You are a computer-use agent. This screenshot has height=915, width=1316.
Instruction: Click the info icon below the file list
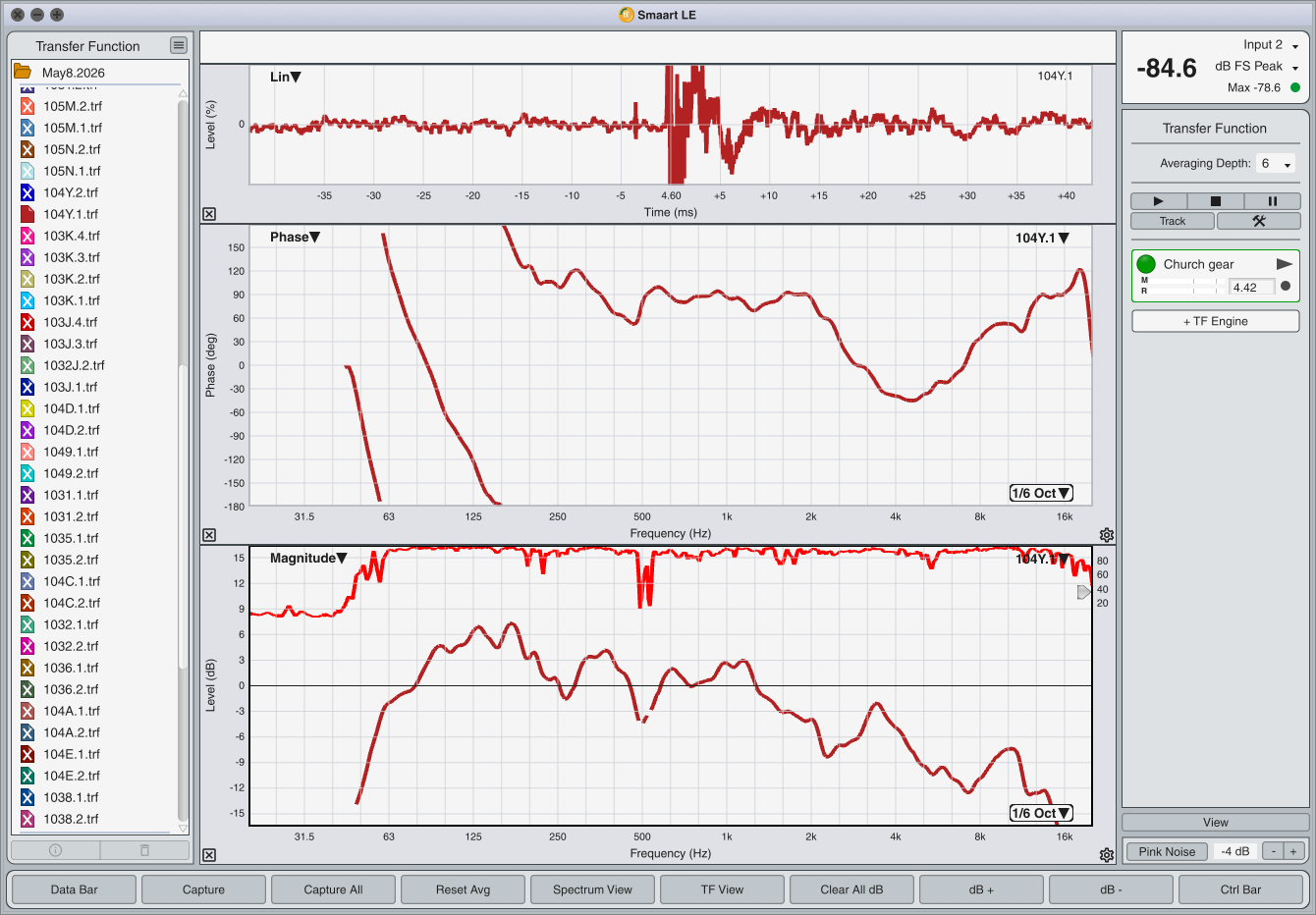pyautogui.click(x=56, y=850)
